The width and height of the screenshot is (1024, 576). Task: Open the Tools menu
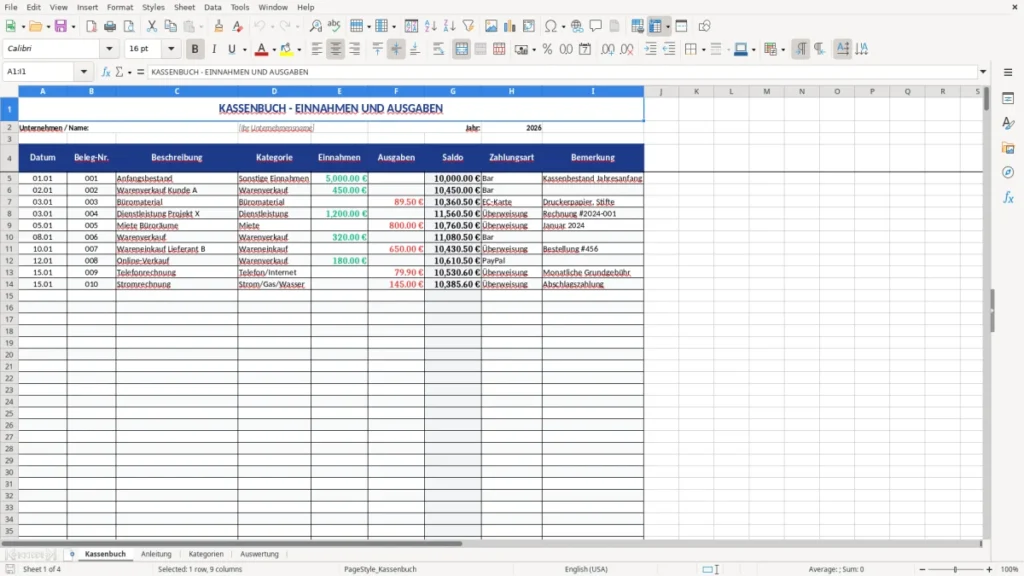(x=240, y=7)
